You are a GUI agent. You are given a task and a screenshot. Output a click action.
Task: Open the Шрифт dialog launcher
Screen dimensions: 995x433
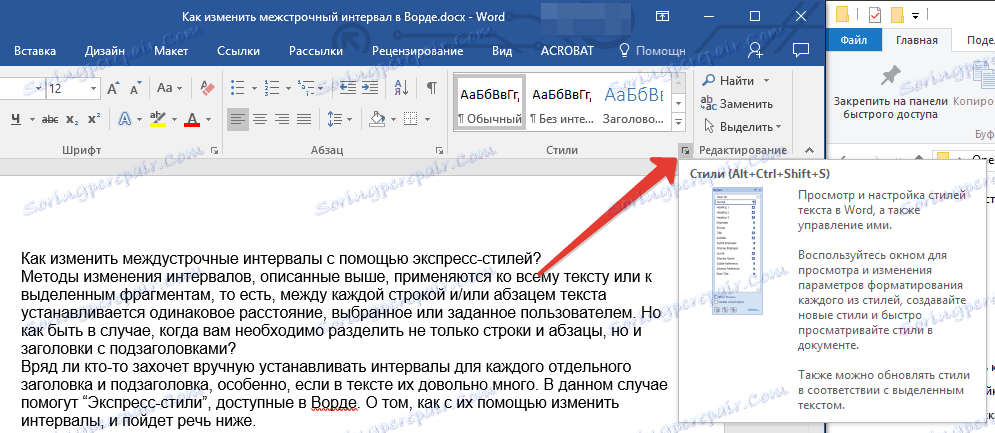[x=214, y=150]
